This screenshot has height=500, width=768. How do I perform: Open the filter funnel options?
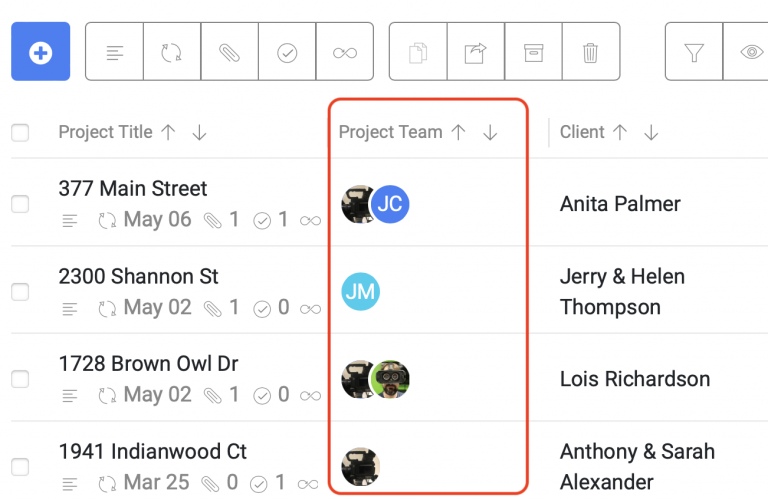(694, 52)
